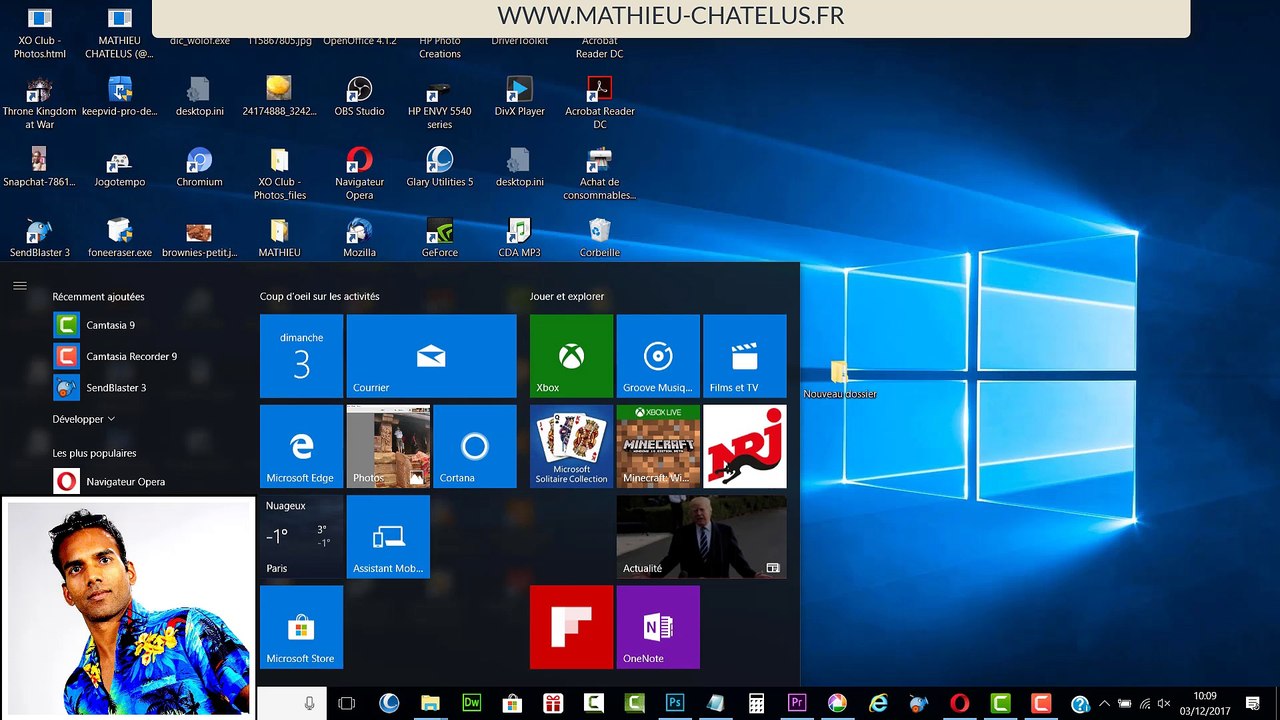Open Task View from the taskbar
The image size is (1280, 720).
347,704
